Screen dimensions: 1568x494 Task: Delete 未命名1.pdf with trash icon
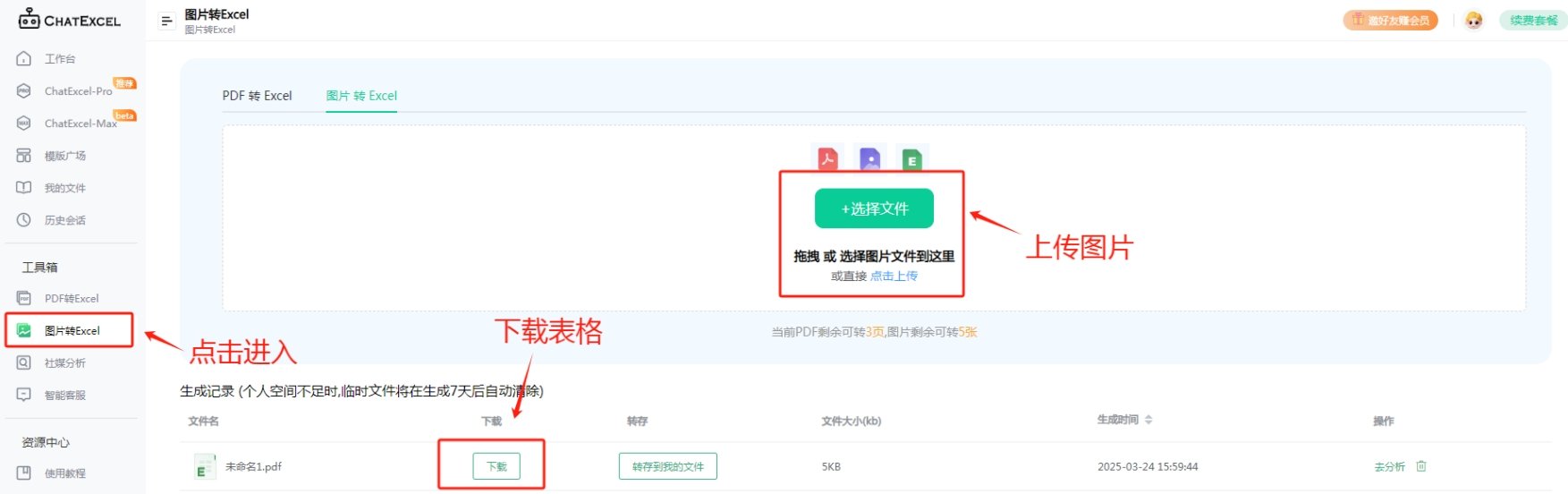click(x=1421, y=466)
